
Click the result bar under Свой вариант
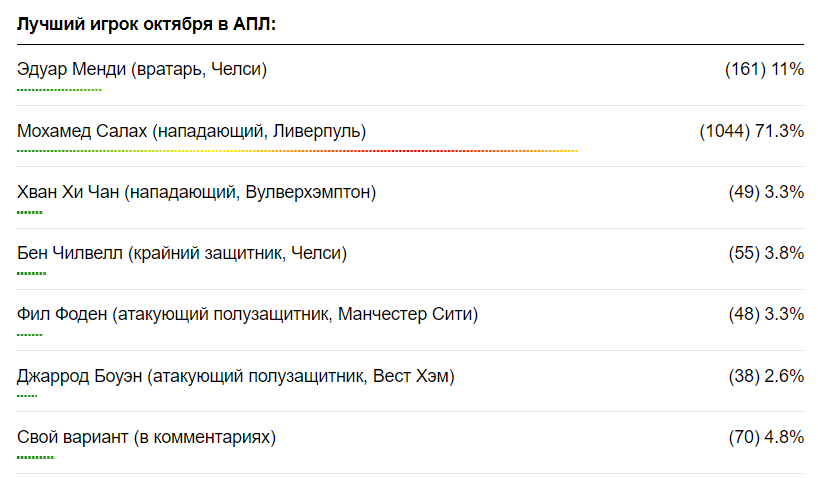coord(35,457)
